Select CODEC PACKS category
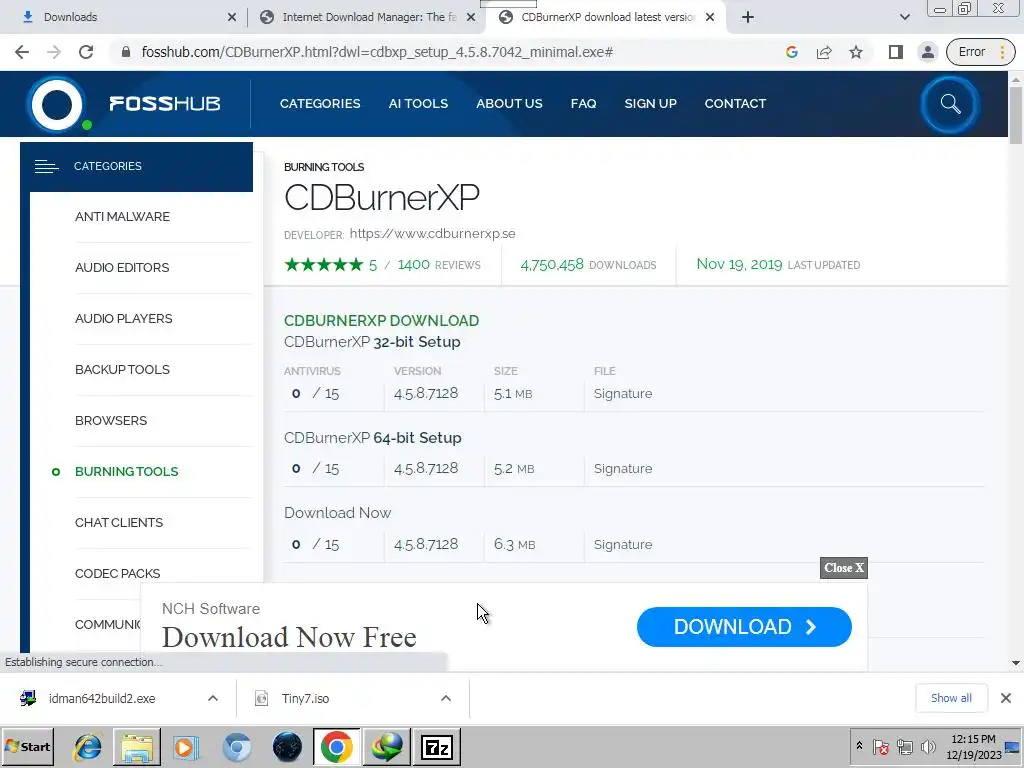 tap(118, 573)
